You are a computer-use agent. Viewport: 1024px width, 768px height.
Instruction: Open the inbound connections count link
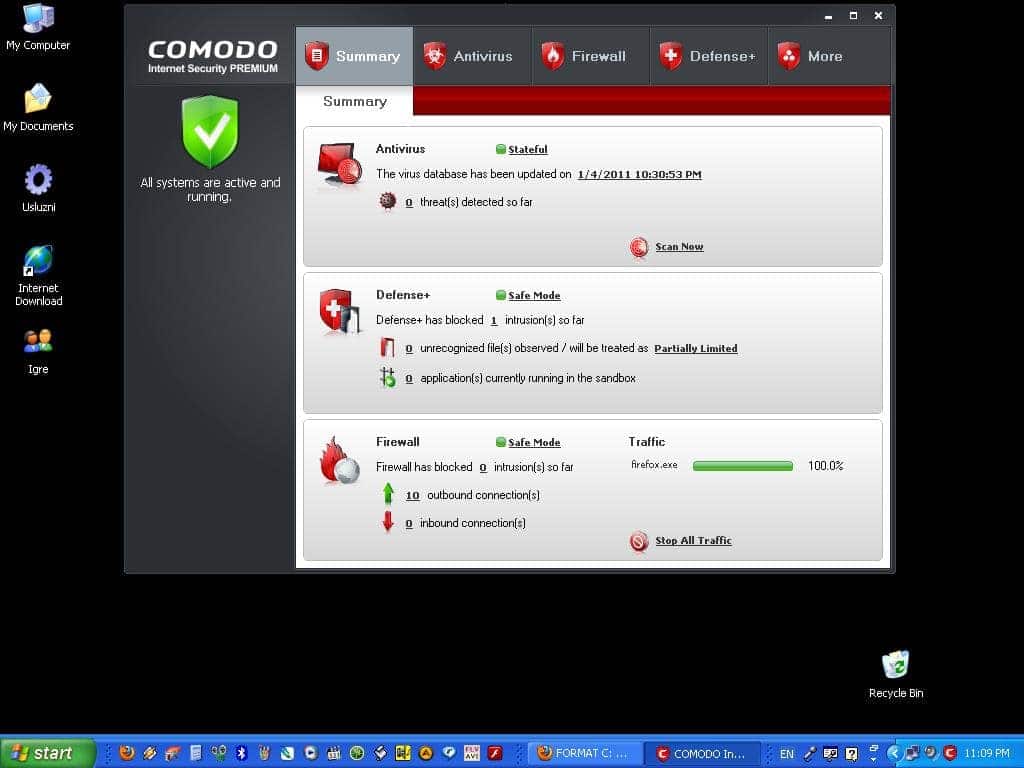click(x=409, y=524)
